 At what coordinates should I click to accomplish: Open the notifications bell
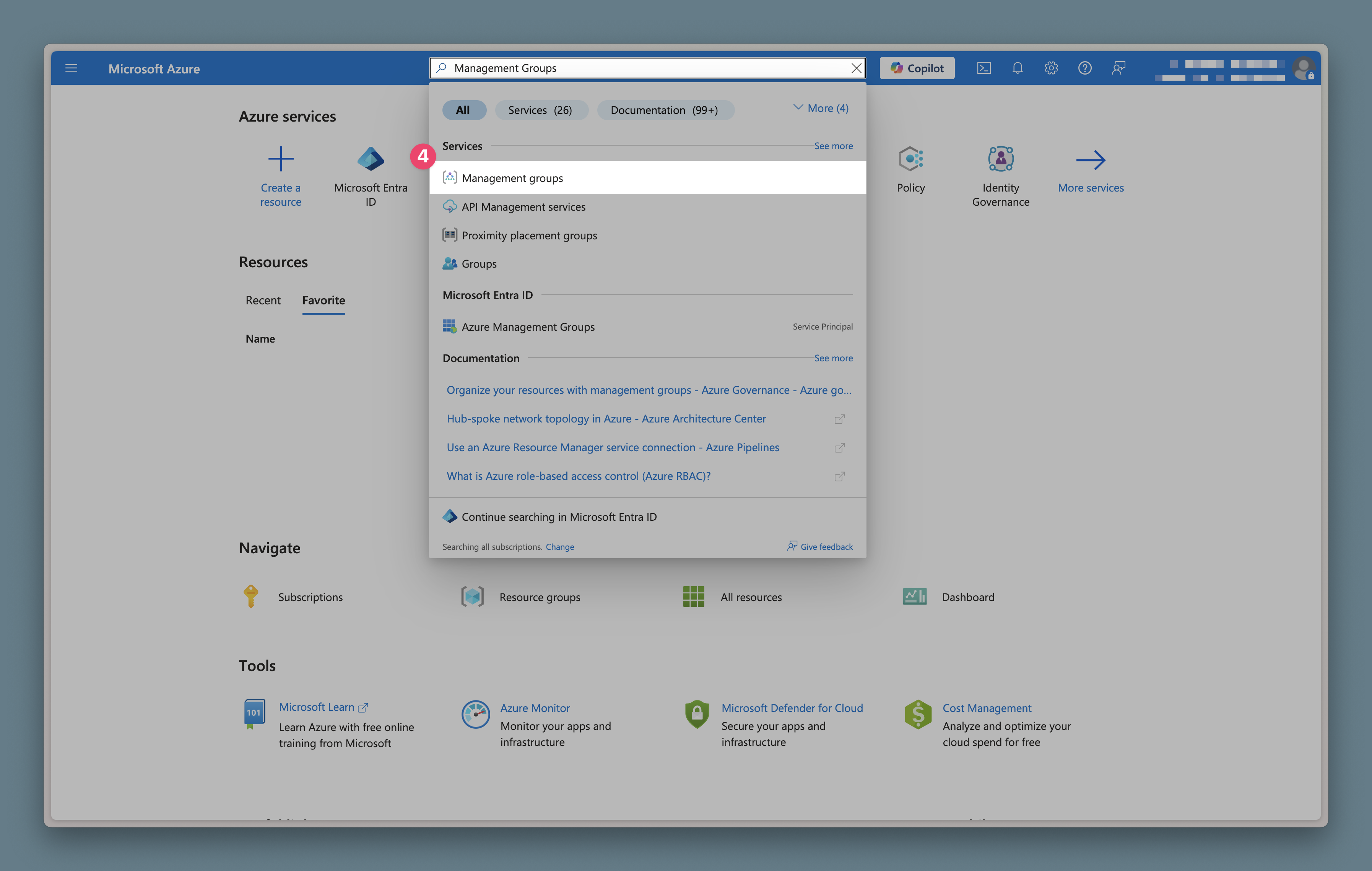[1017, 68]
